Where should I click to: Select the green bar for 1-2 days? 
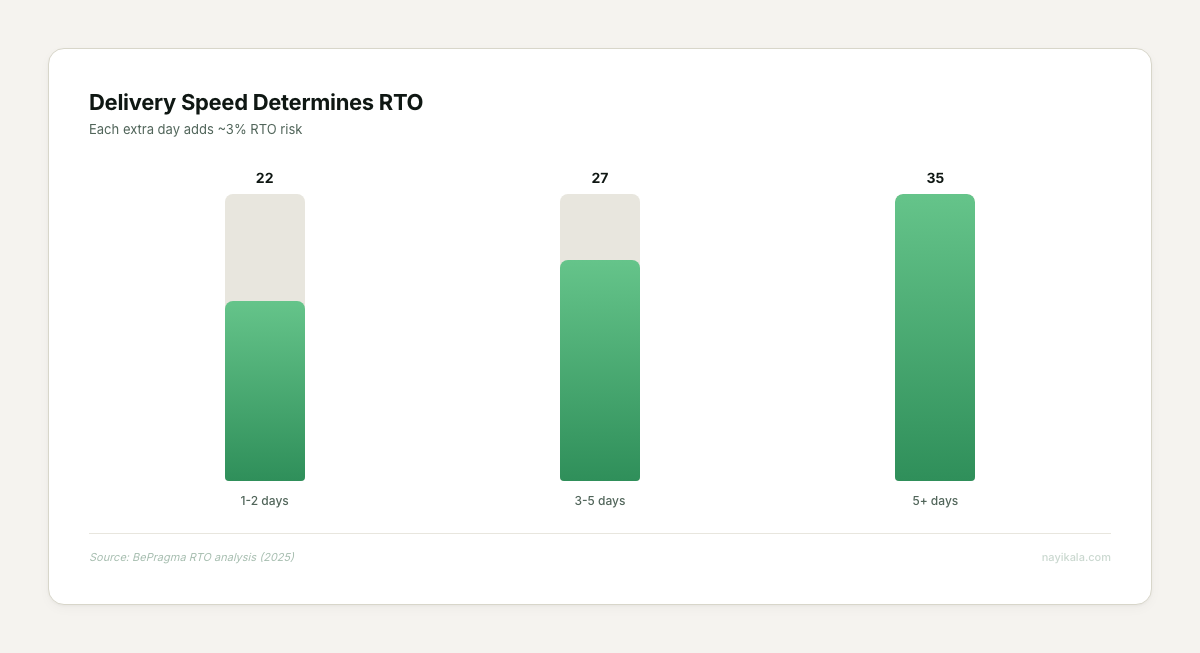[x=265, y=390]
